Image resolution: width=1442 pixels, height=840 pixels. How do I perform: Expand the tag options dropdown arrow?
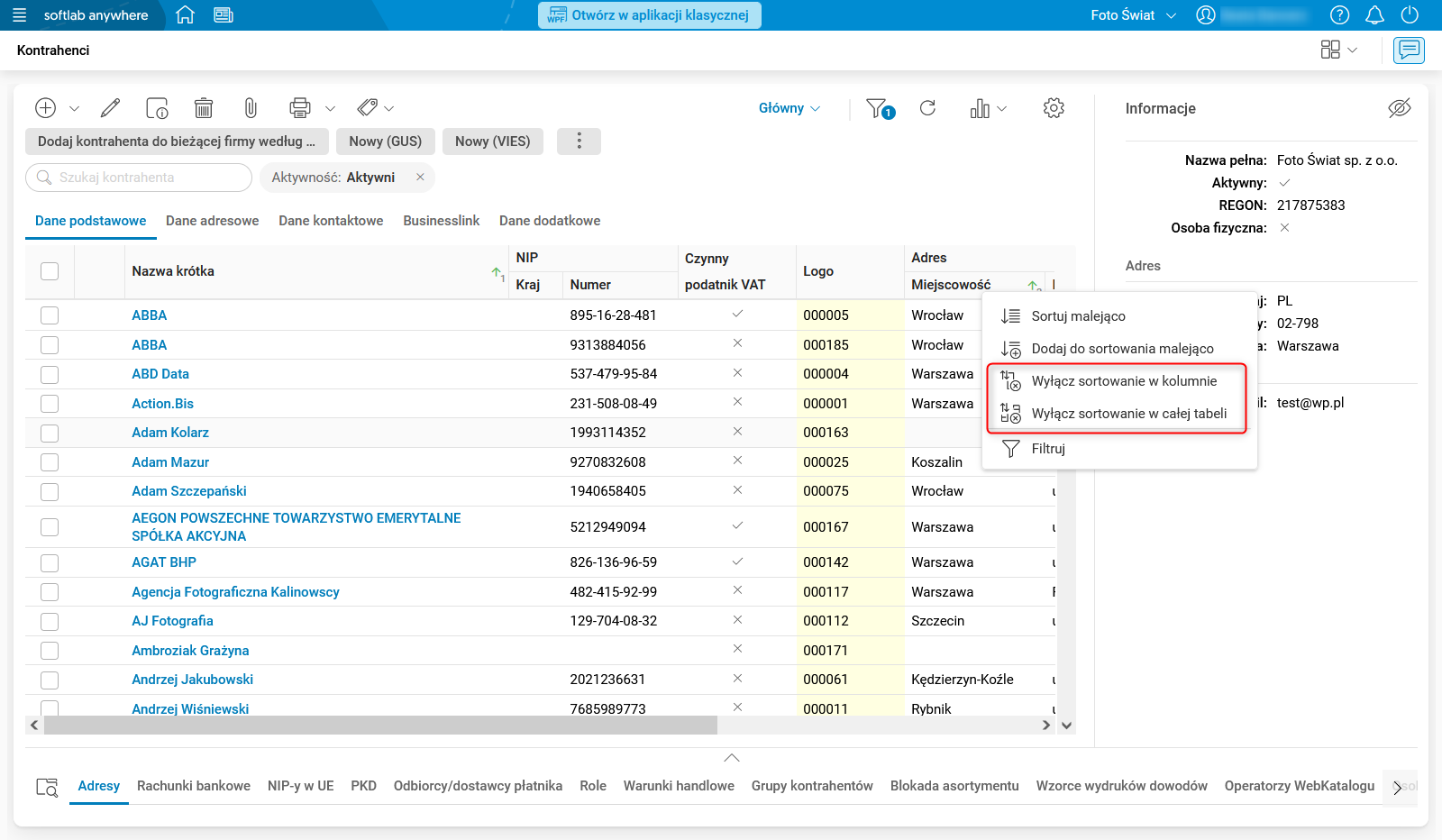(388, 109)
